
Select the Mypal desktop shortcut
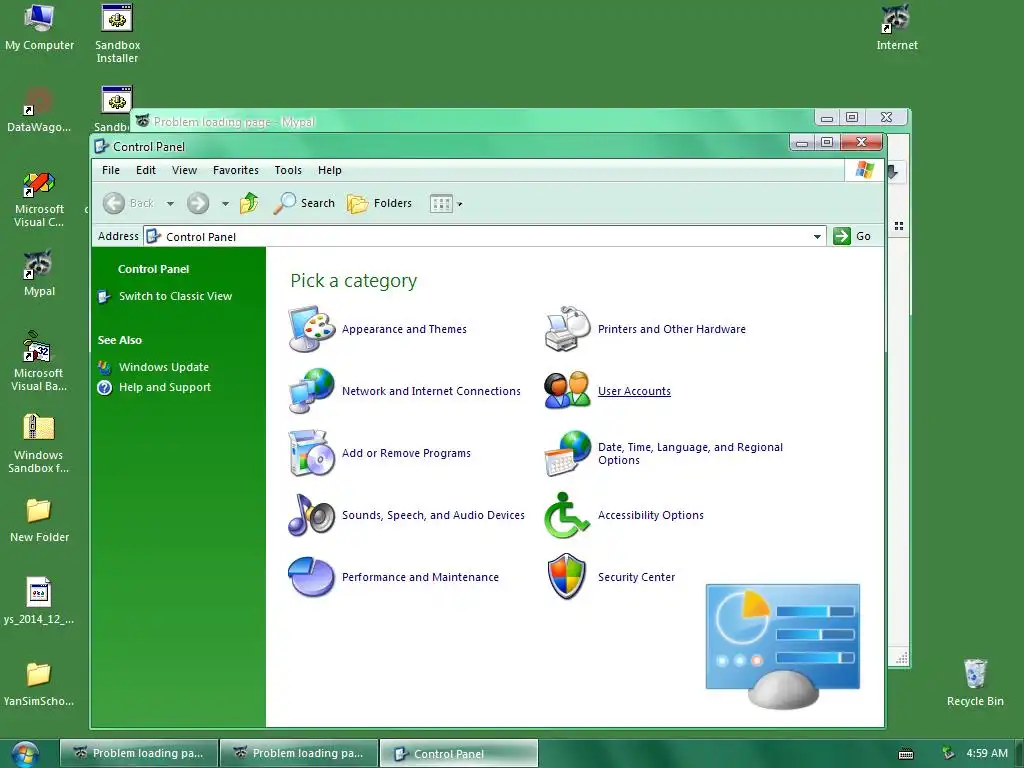(39, 273)
